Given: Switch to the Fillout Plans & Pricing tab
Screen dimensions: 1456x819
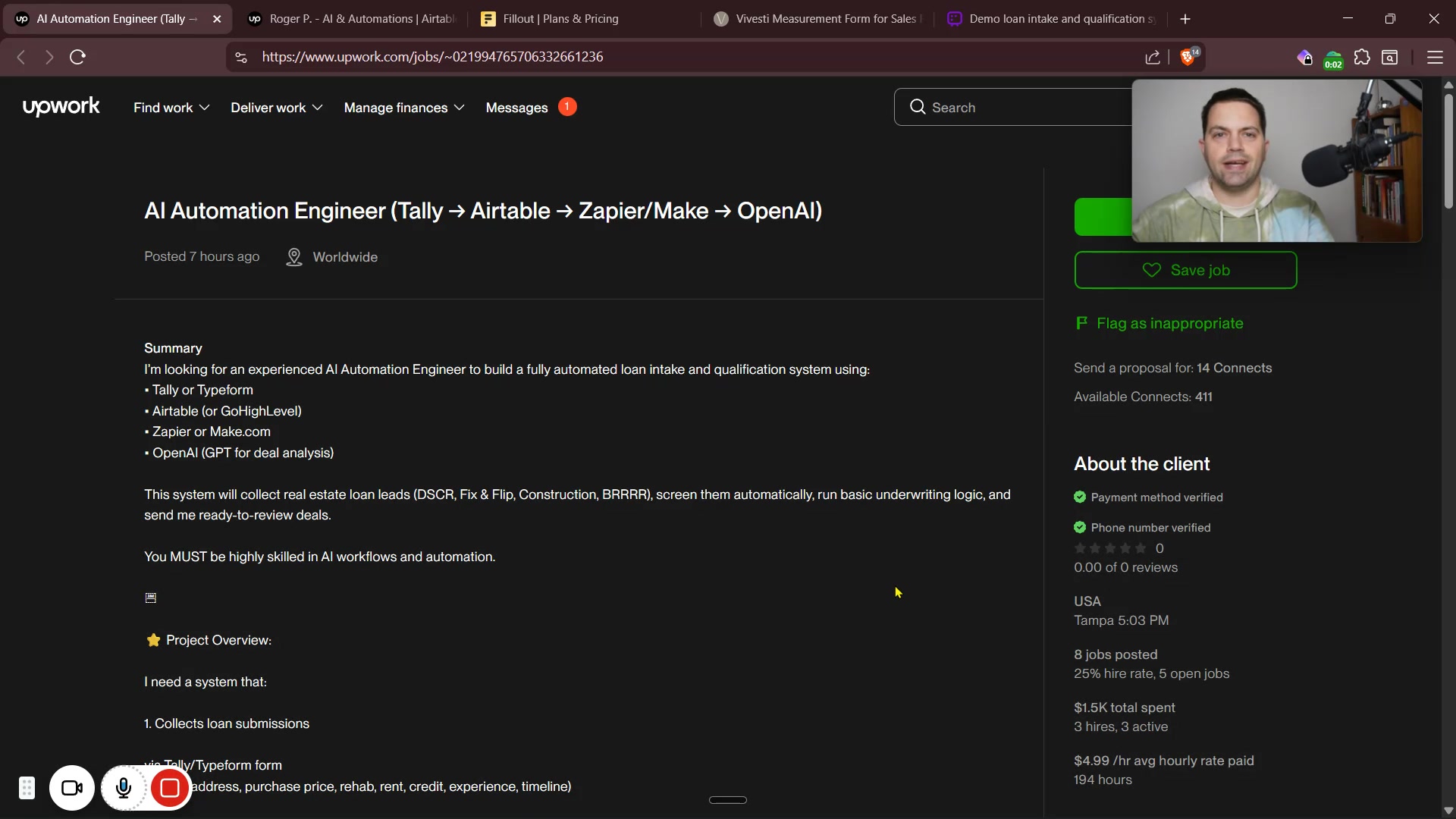Looking at the screenshot, I should [x=561, y=19].
